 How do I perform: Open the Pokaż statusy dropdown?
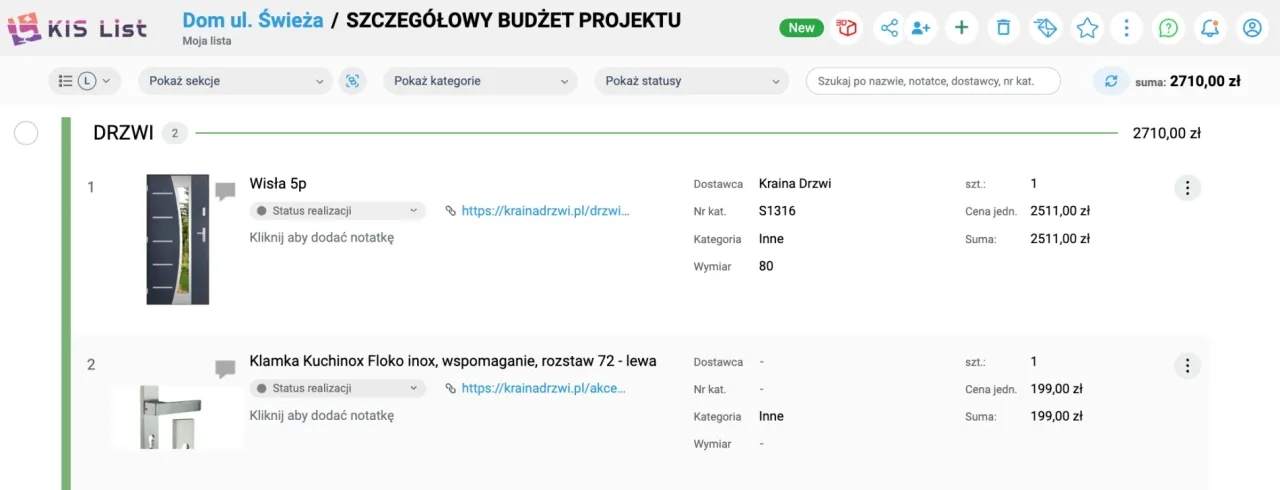691,81
